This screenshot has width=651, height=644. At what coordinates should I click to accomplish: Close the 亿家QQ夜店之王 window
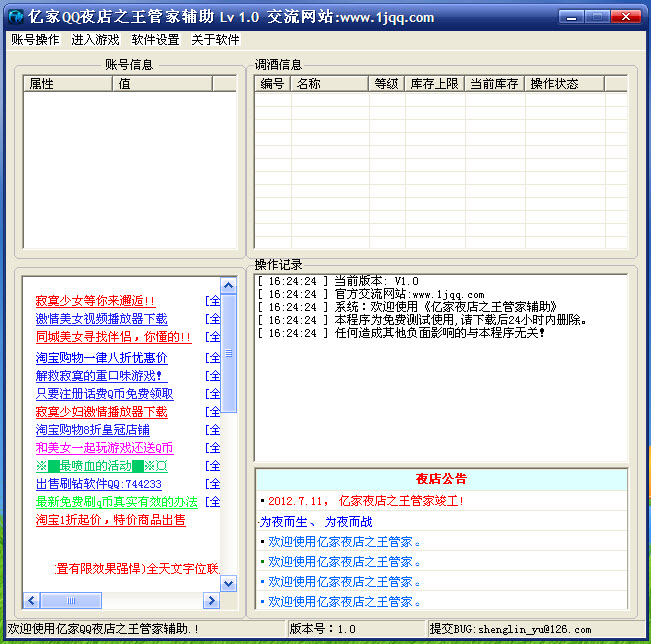[626, 17]
